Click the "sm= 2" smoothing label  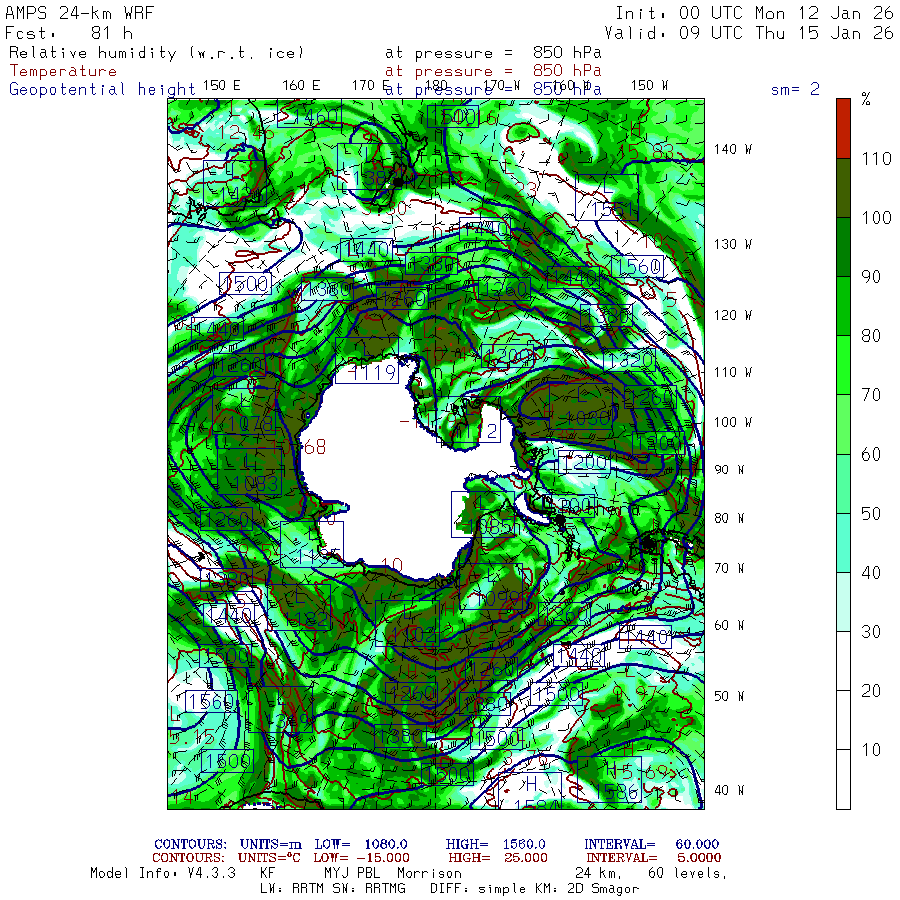point(795,89)
